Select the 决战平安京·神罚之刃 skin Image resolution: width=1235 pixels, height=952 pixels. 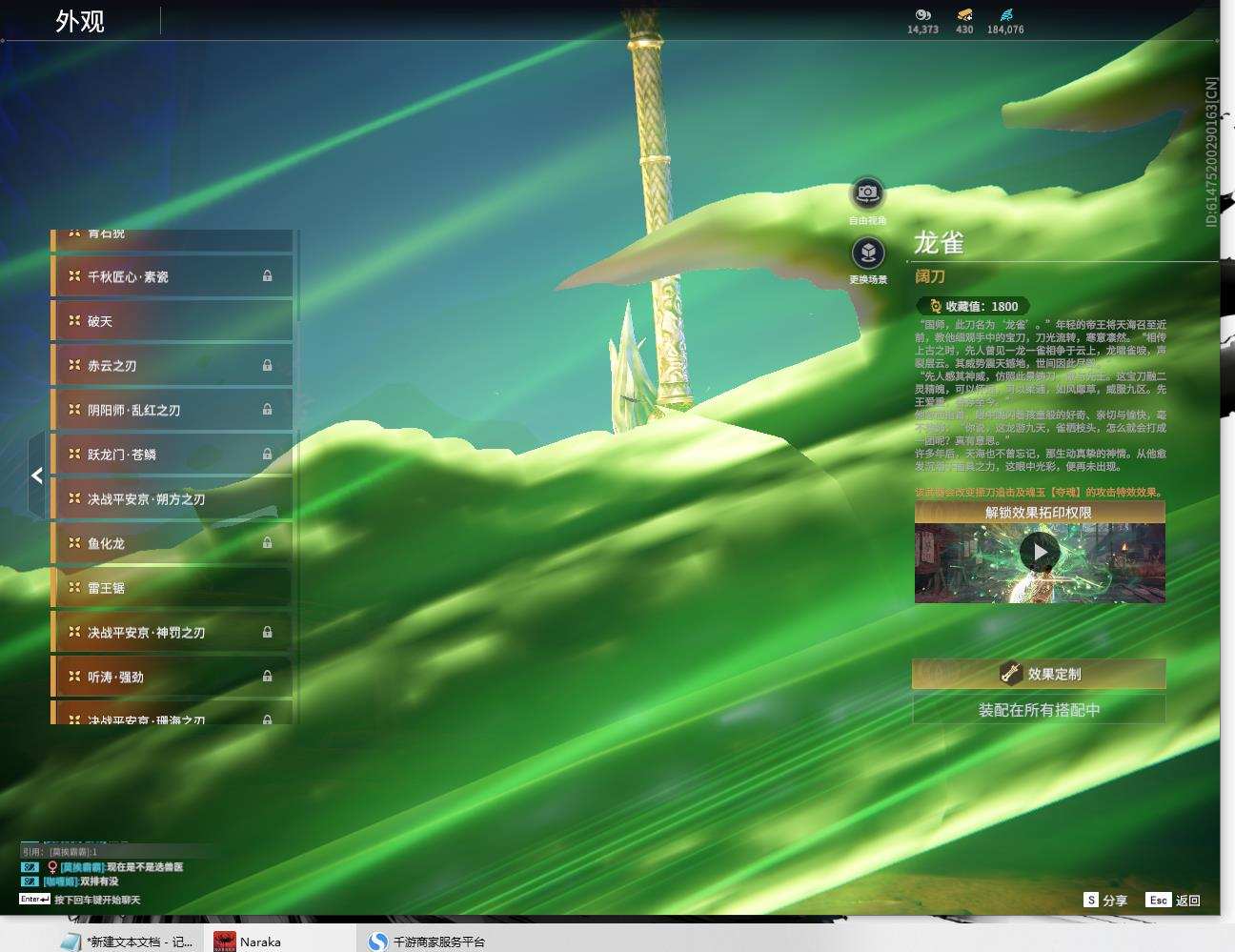[172, 632]
